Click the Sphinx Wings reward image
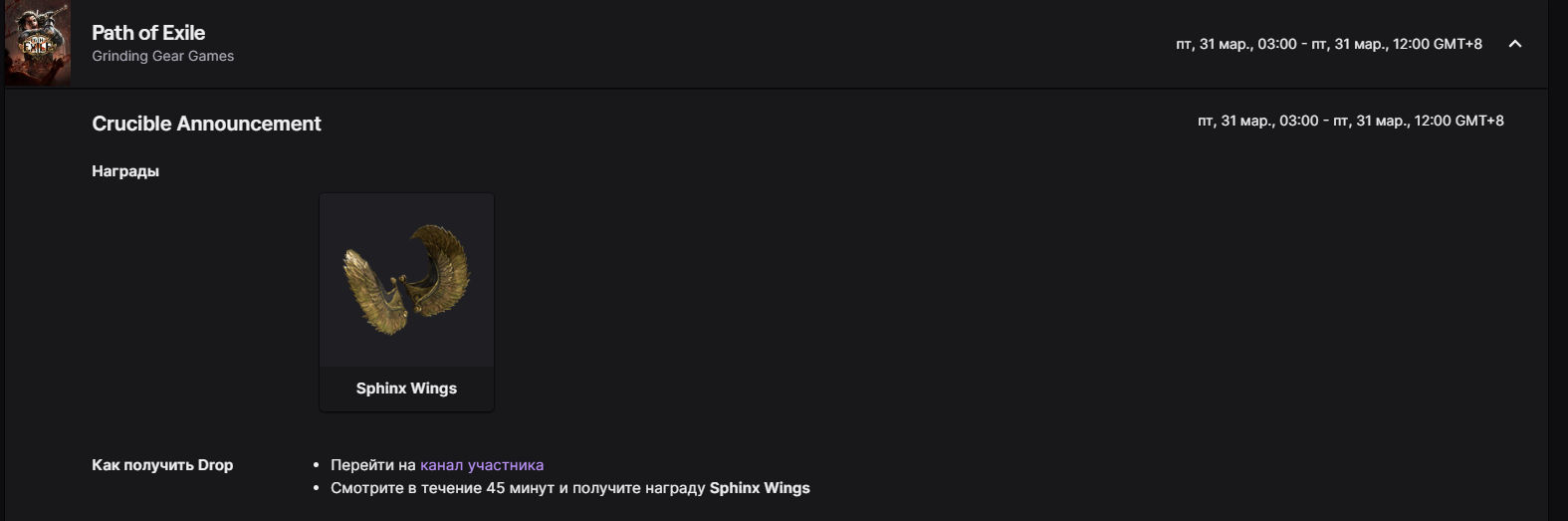Image resolution: width=1568 pixels, height=521 pixels. tap(406, 280)
